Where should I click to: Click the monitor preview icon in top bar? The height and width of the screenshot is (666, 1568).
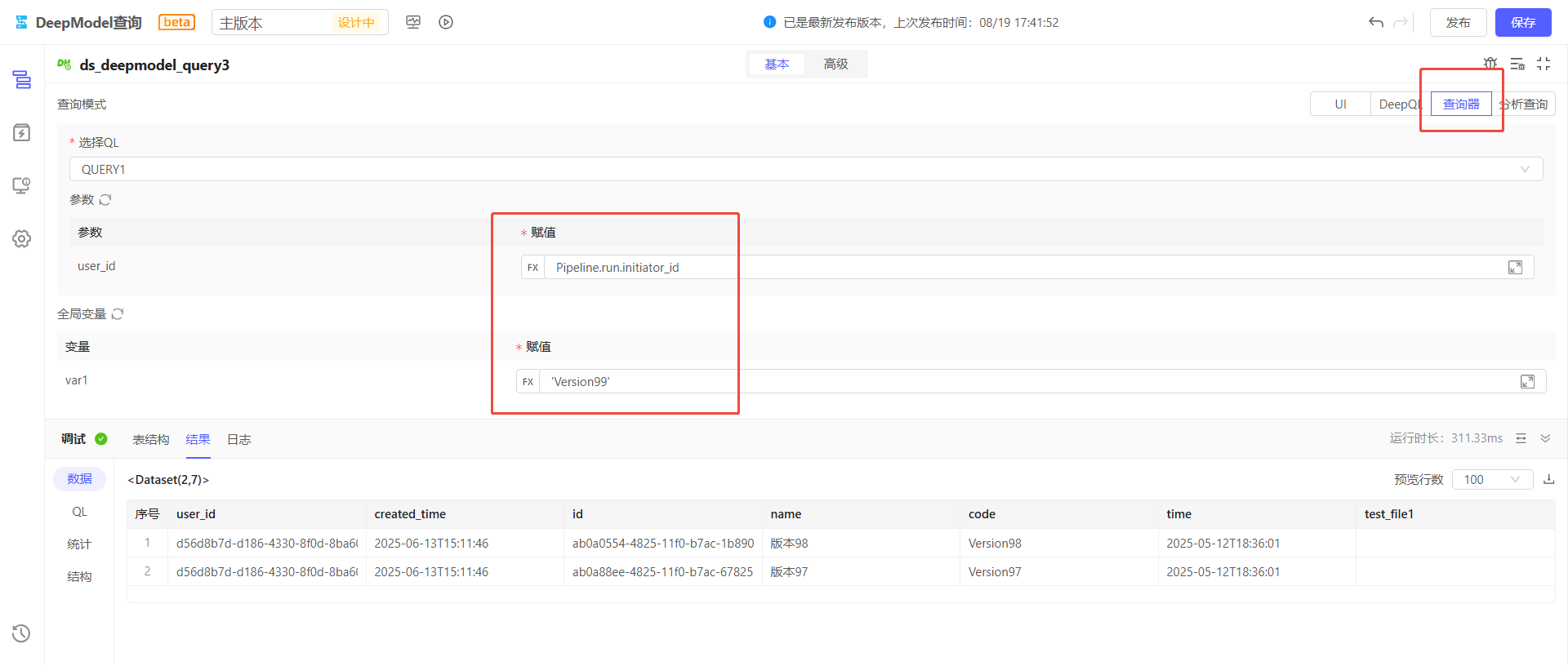coord(413,22)
